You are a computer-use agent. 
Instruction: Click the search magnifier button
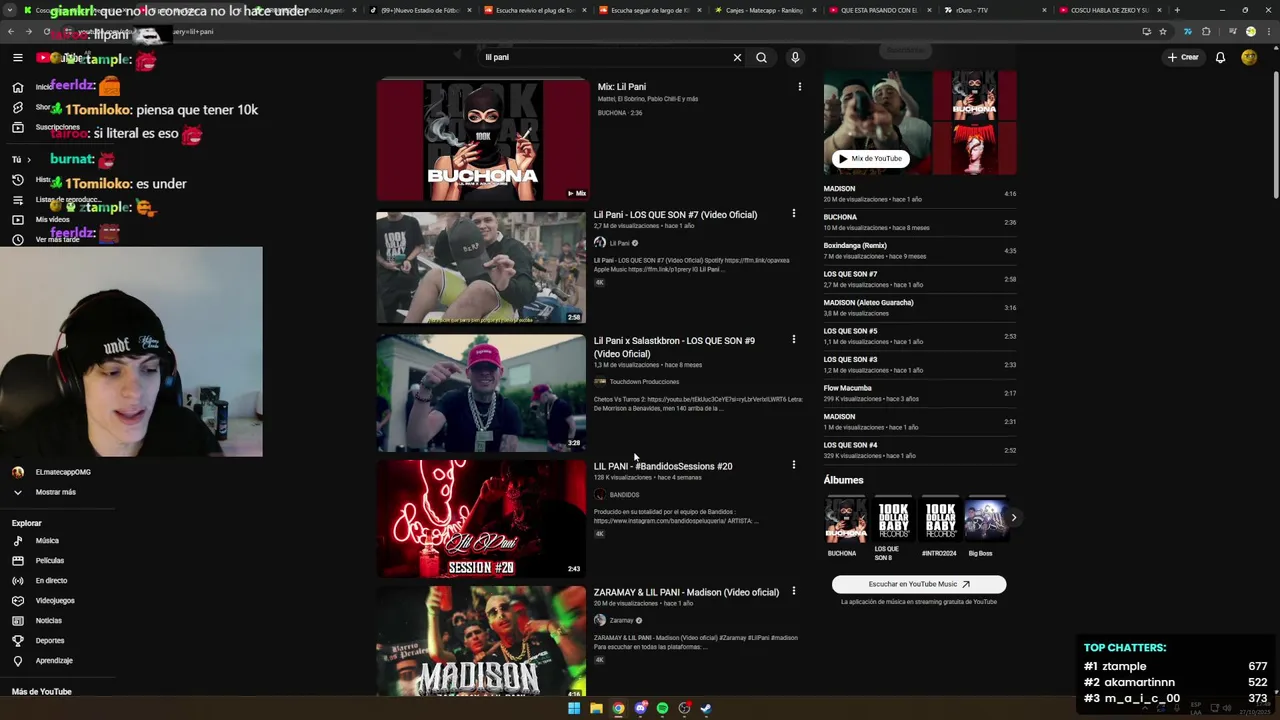761,57
